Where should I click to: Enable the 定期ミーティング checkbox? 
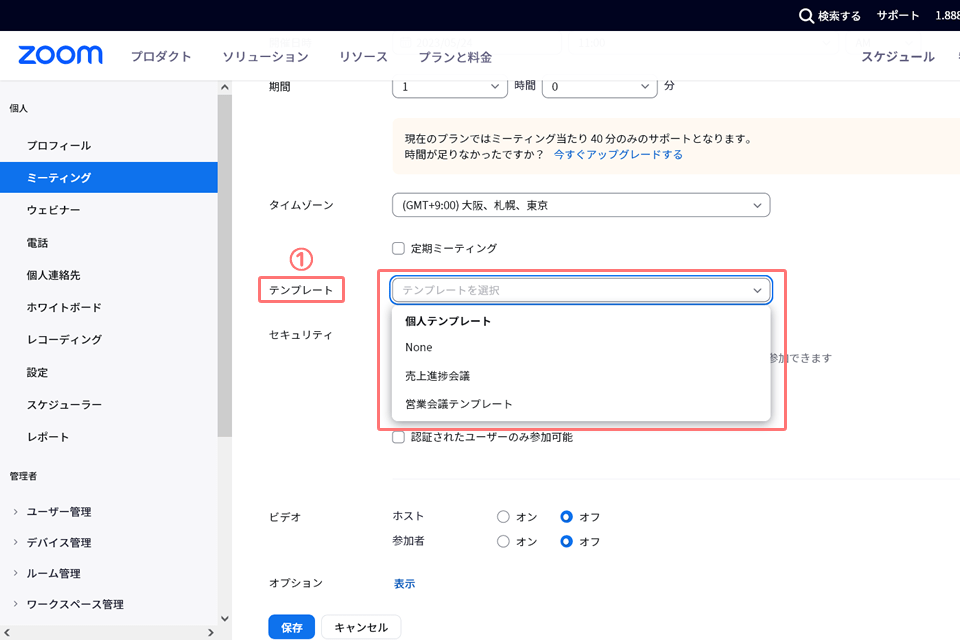pyautogui.click(x=397, y=248)
